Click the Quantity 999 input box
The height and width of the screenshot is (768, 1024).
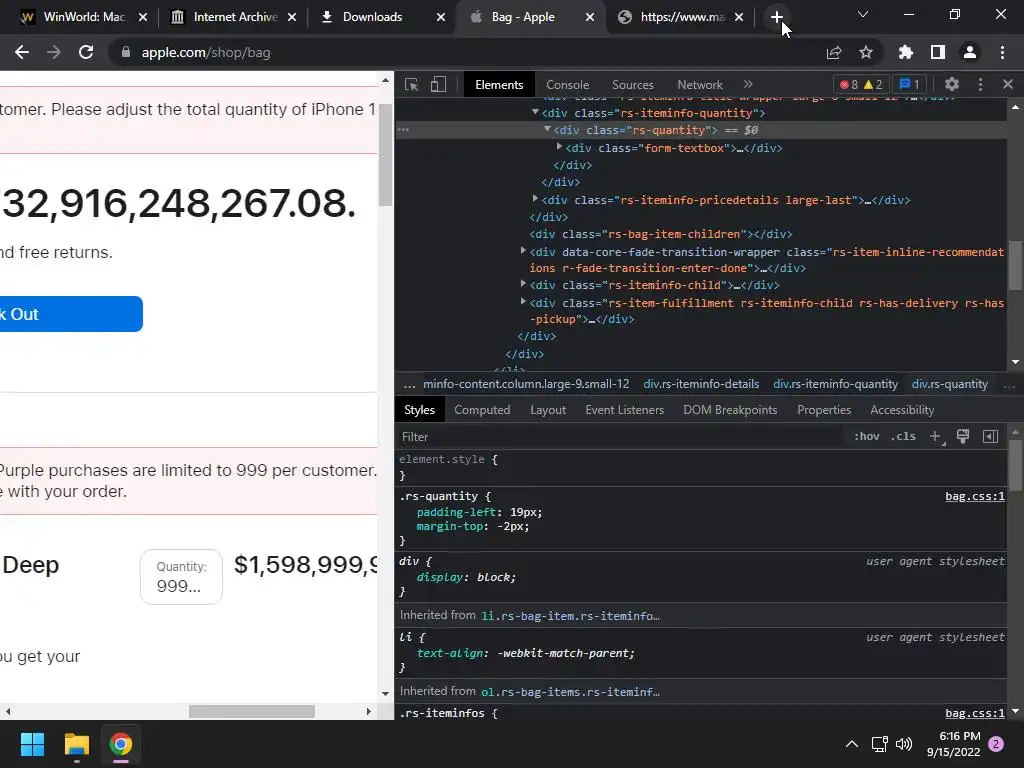[x=182, y=577]
